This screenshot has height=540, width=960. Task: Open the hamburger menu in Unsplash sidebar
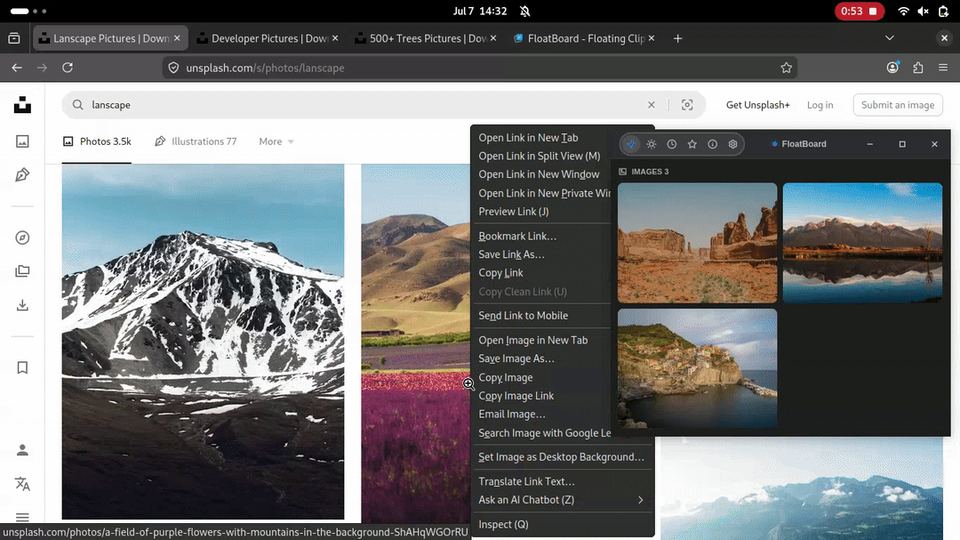pyautogui.click(x=23, y=517)
